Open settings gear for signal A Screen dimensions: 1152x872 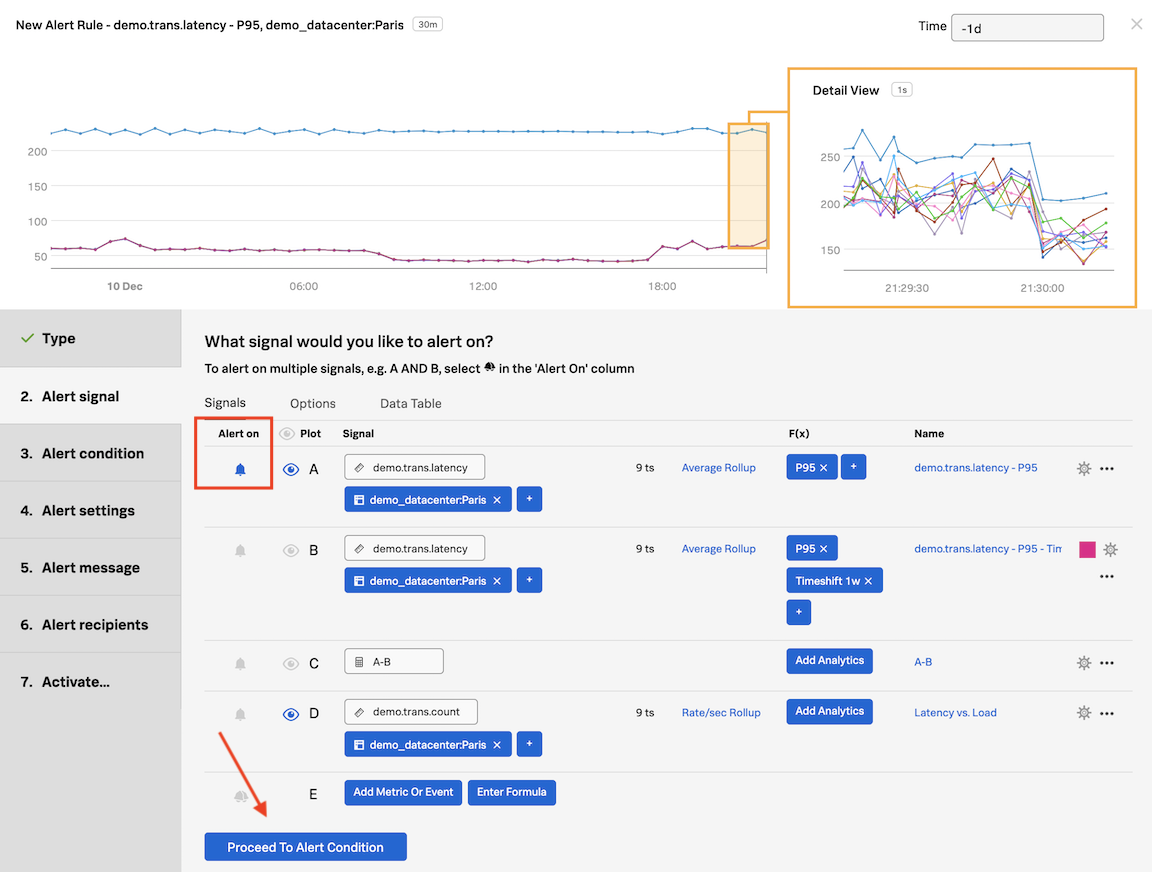pos(1083,468)
